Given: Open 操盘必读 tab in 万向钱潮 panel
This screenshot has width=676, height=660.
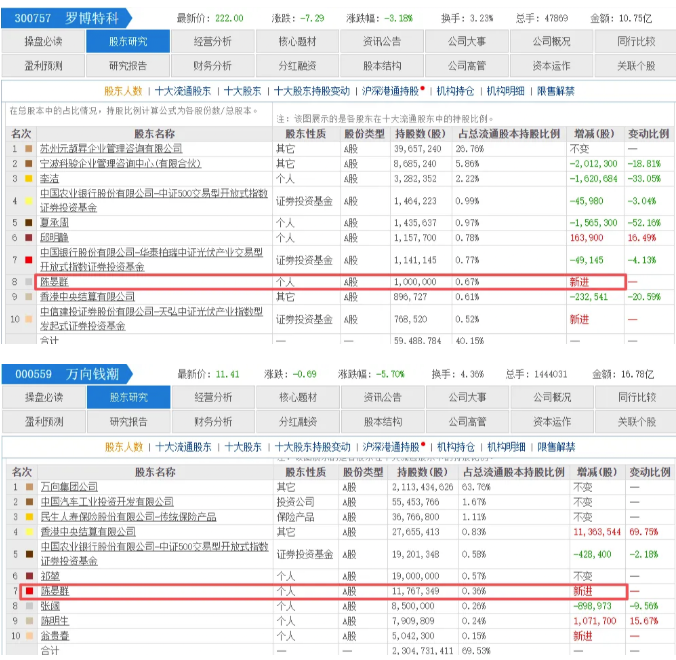Looking at the screenshot, I should point(44,397).
